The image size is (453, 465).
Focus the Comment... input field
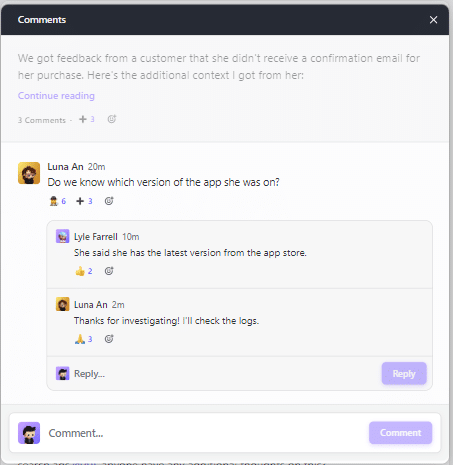[x=205, y=433]
